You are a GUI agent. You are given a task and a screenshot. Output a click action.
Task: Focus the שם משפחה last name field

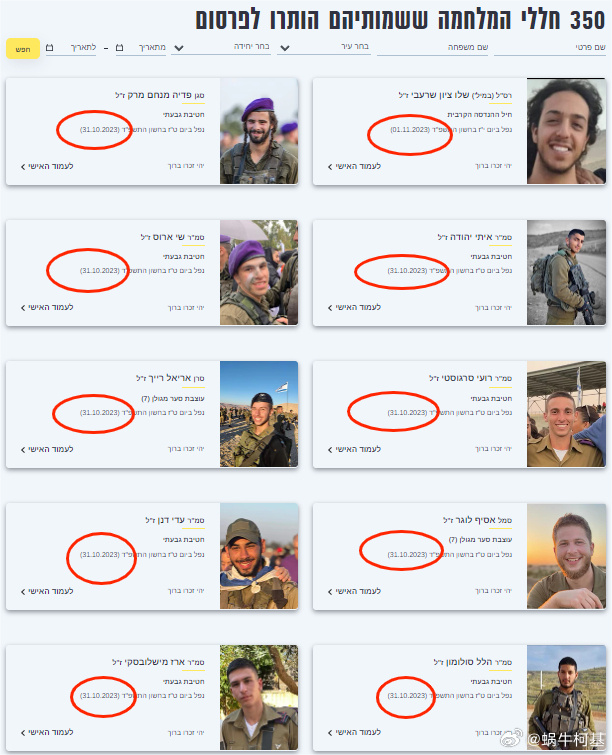pos(432,48)
